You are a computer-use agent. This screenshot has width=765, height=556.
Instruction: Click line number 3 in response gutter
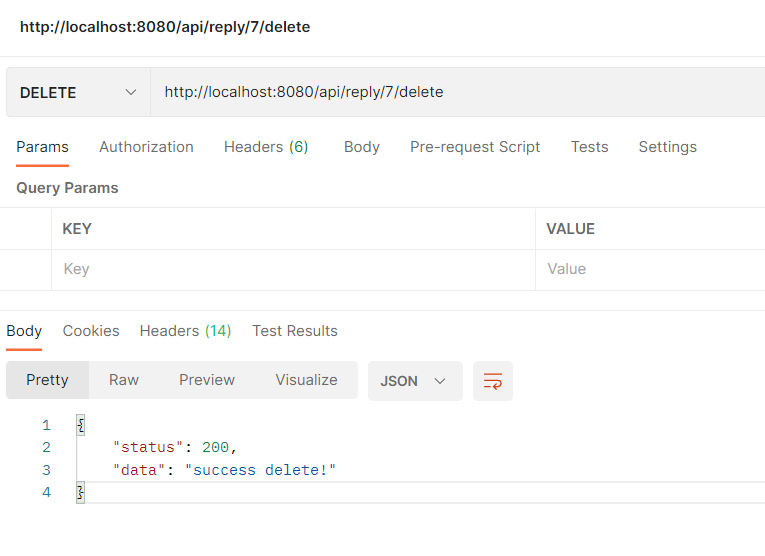tap(46, 470)
